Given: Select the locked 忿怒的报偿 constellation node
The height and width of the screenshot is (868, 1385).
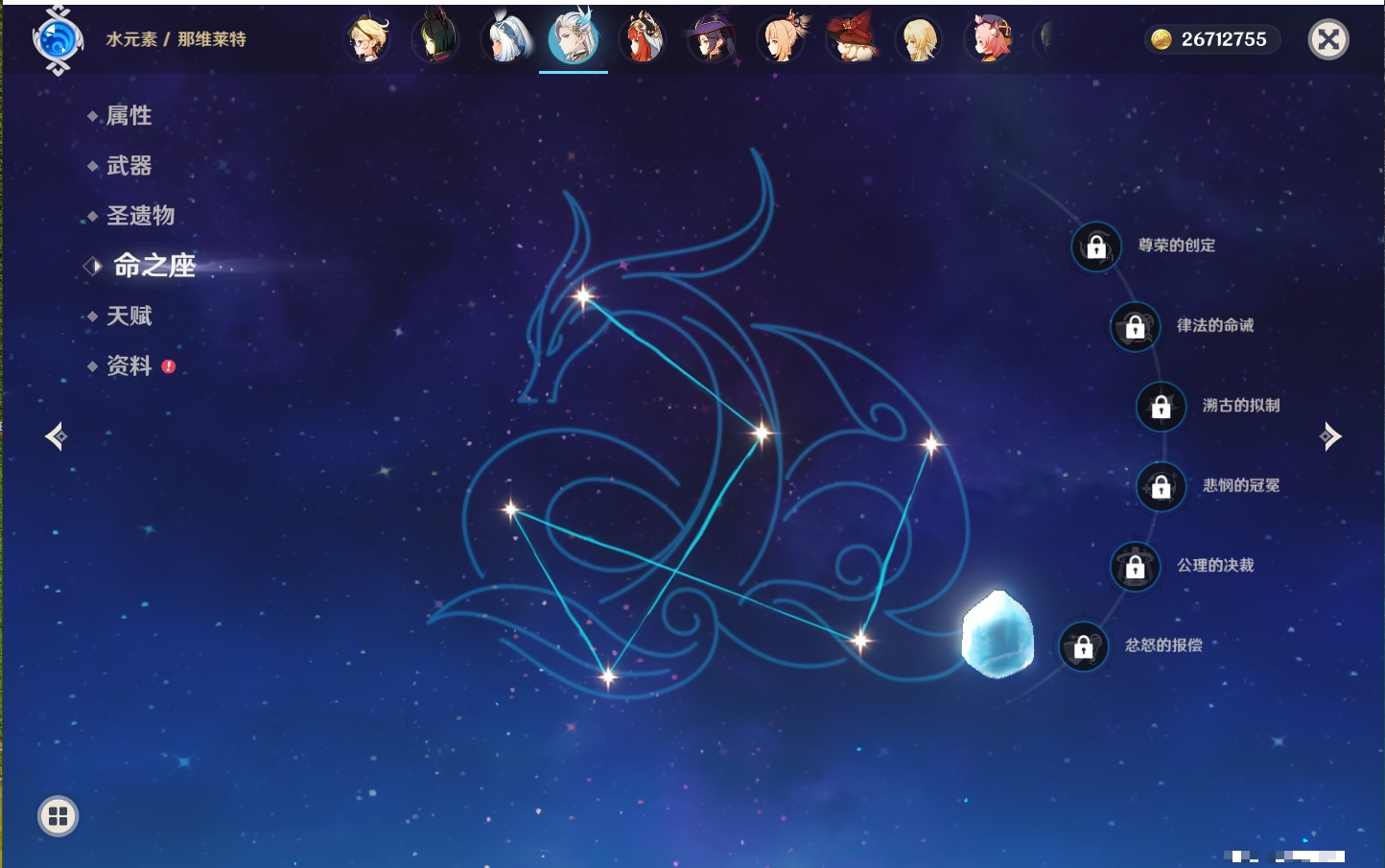Looking at the screenshot, I should (1084, 646).
